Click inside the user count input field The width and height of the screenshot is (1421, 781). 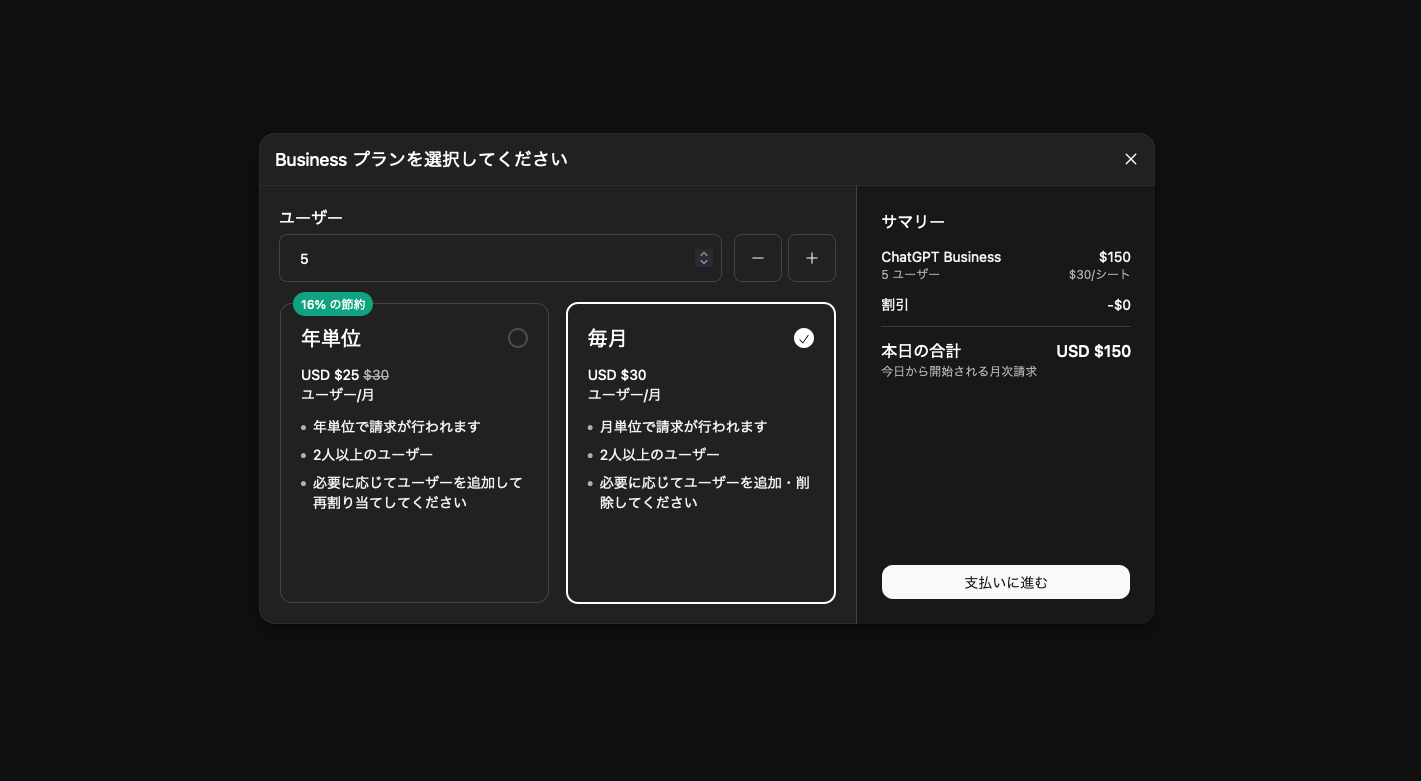click(450, 258)
